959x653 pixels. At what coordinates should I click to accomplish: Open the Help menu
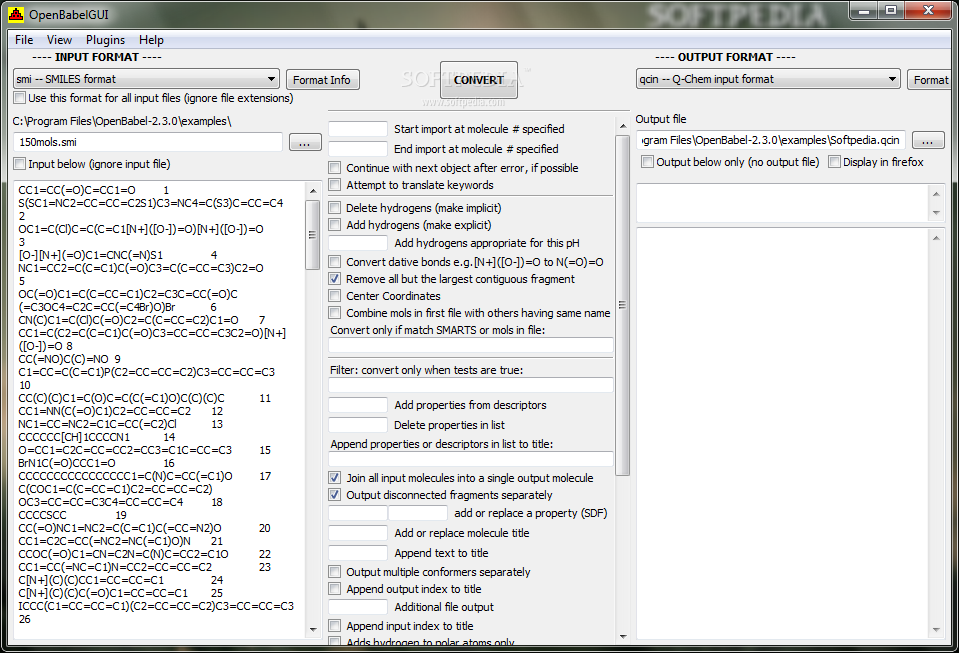point(151,40)
